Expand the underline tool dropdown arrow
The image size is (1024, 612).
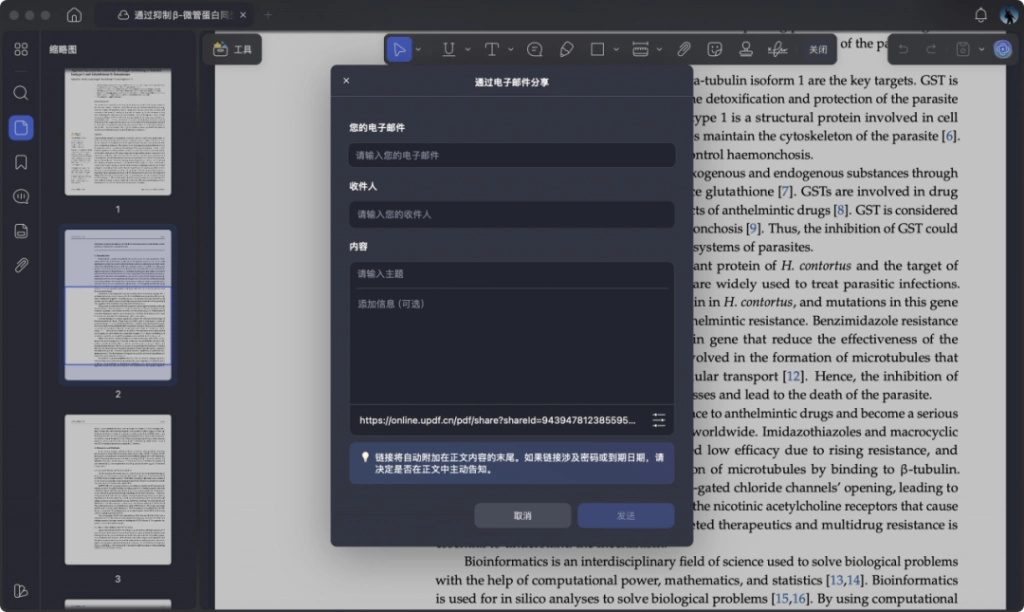point(468,50)
